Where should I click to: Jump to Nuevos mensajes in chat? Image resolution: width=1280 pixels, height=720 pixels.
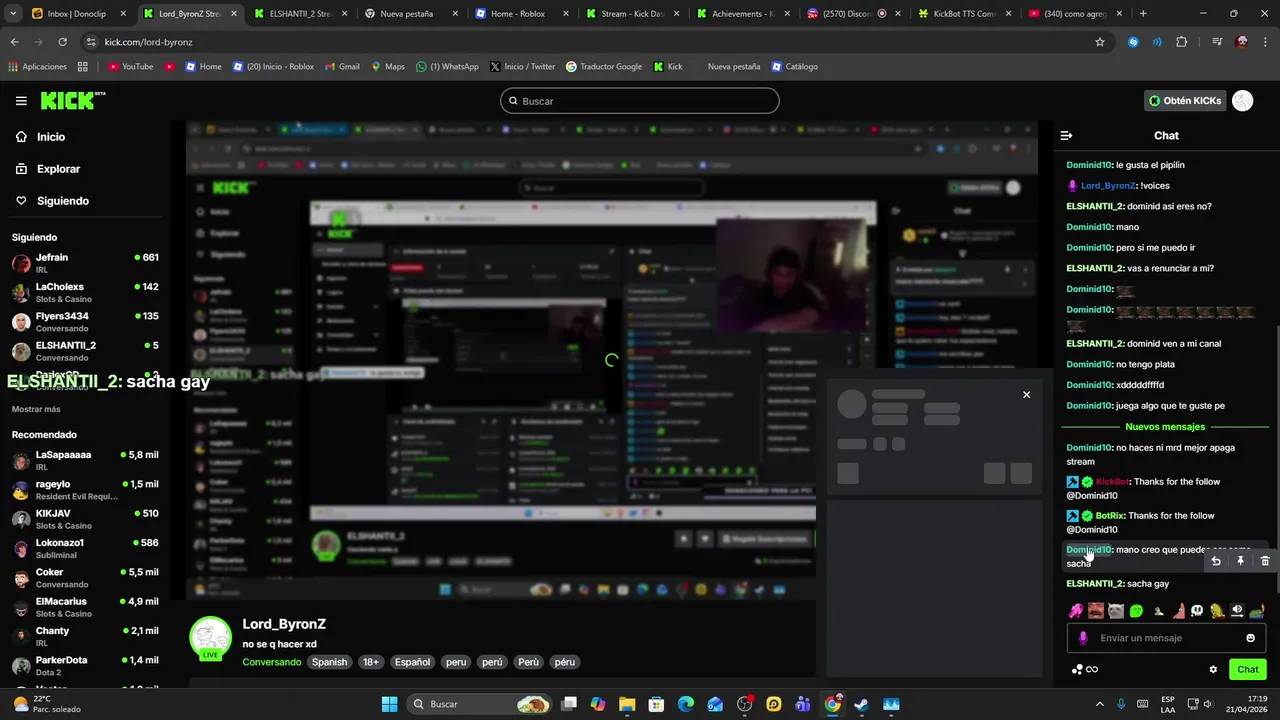click(x=1165, y=427)
